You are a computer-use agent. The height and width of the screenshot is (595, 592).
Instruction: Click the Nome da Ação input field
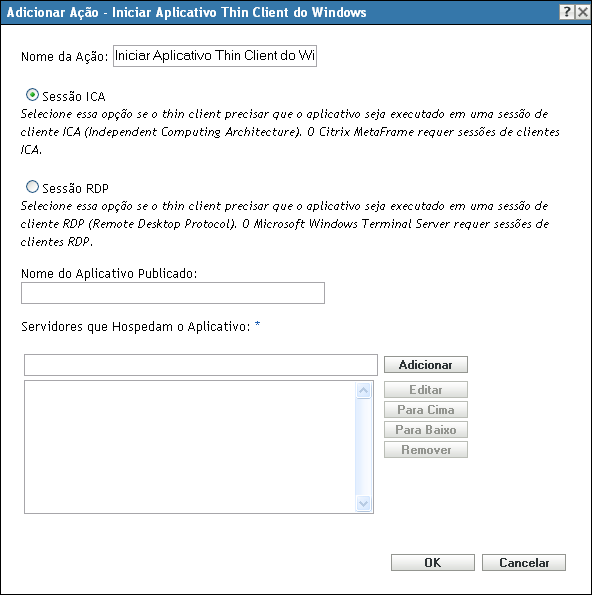215,56
